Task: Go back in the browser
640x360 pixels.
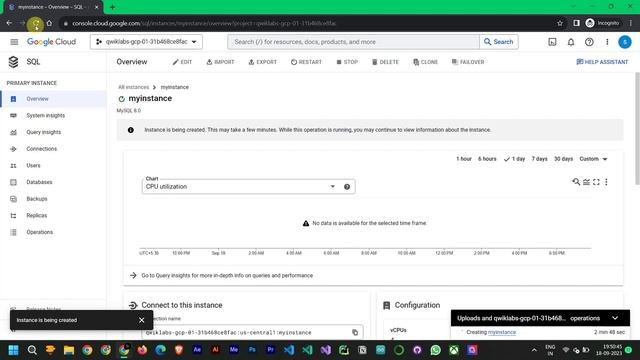Action: [x=9, y=23]
